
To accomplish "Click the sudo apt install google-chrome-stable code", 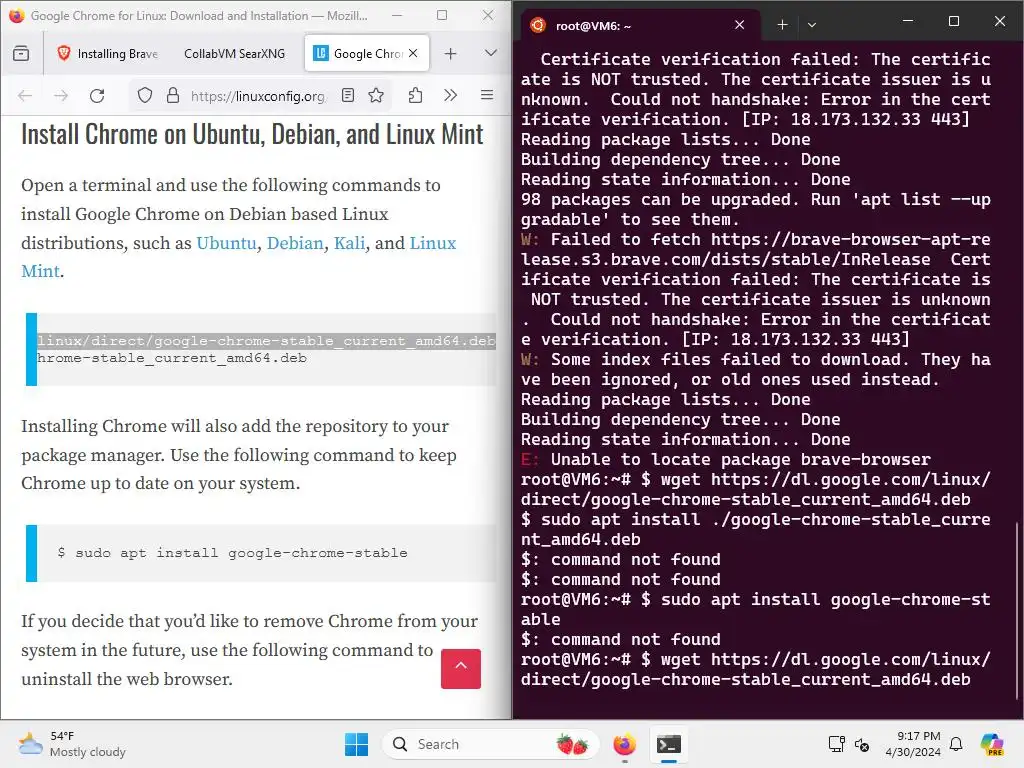I will tap(232, 553).
